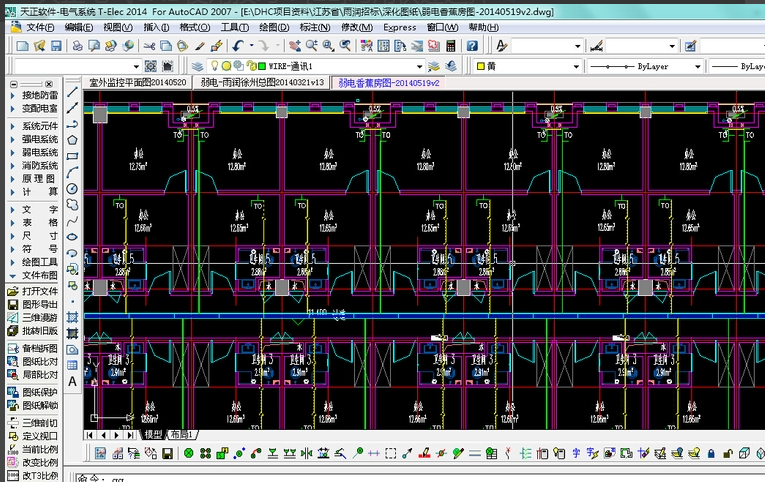Toggle layer lock padlock in layer box
The image size is (765, 482).
click(x=251, y=66)
